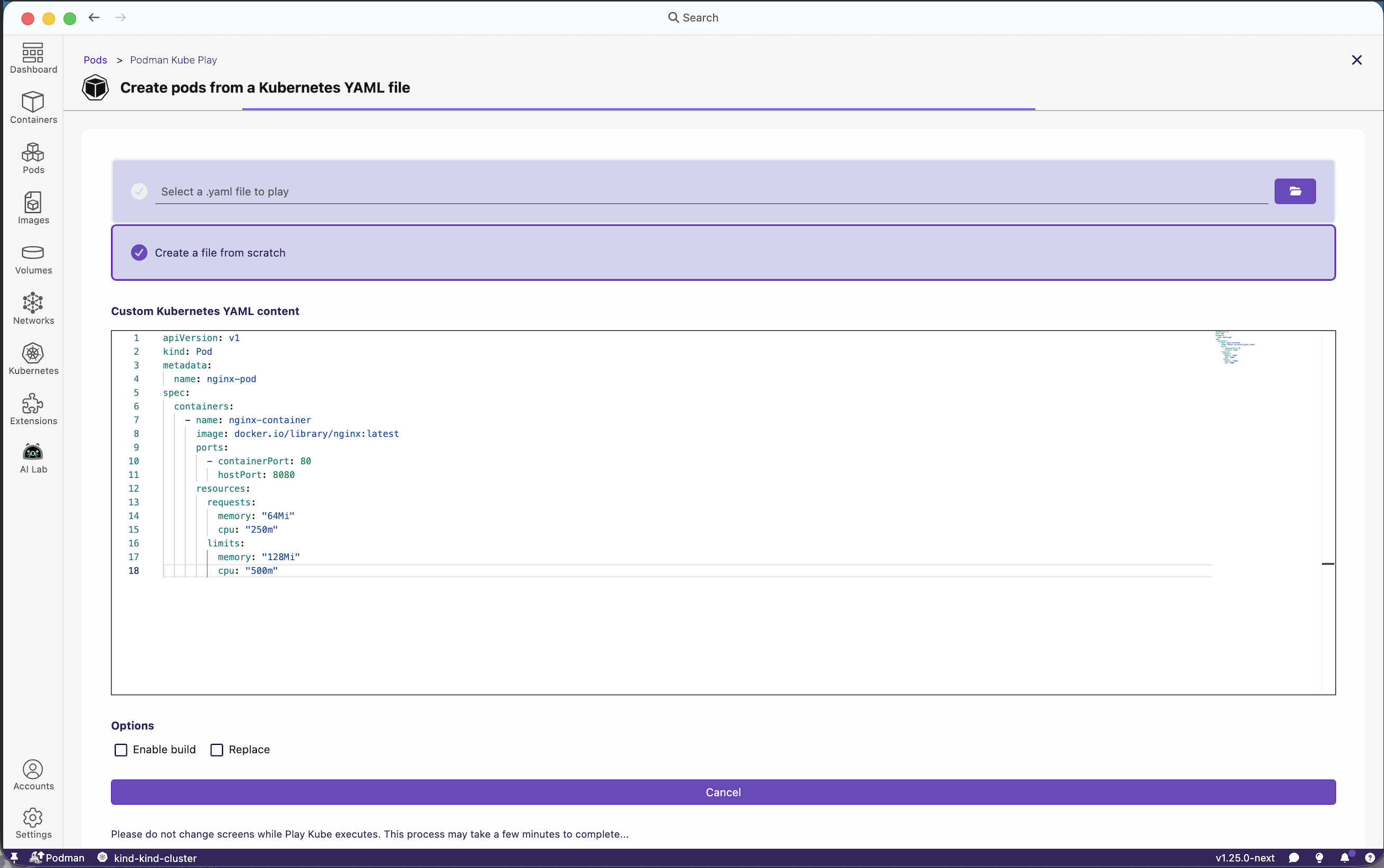Click the Search bar at top
Screen dimensions: 1384x868
click(x=693, y=17)
